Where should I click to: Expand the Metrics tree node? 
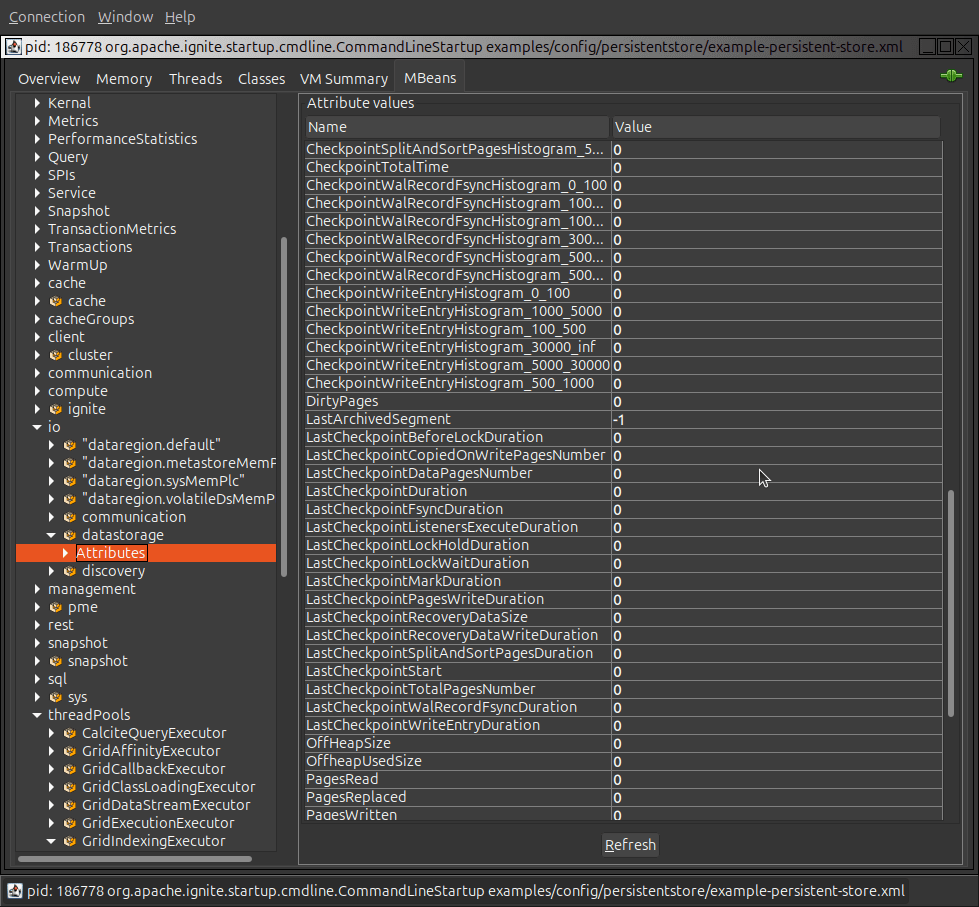(37, 121)
